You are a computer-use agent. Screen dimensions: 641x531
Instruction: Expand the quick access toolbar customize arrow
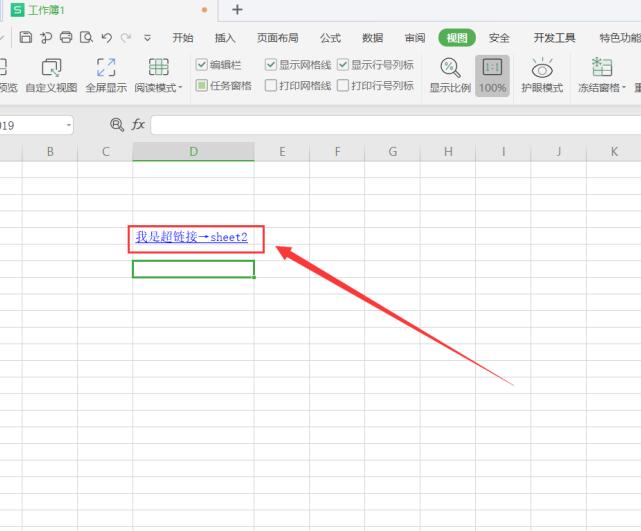click(148, 38)
